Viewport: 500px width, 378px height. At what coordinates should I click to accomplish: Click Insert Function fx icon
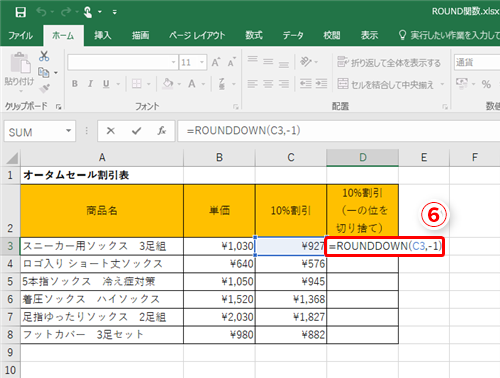162,131
